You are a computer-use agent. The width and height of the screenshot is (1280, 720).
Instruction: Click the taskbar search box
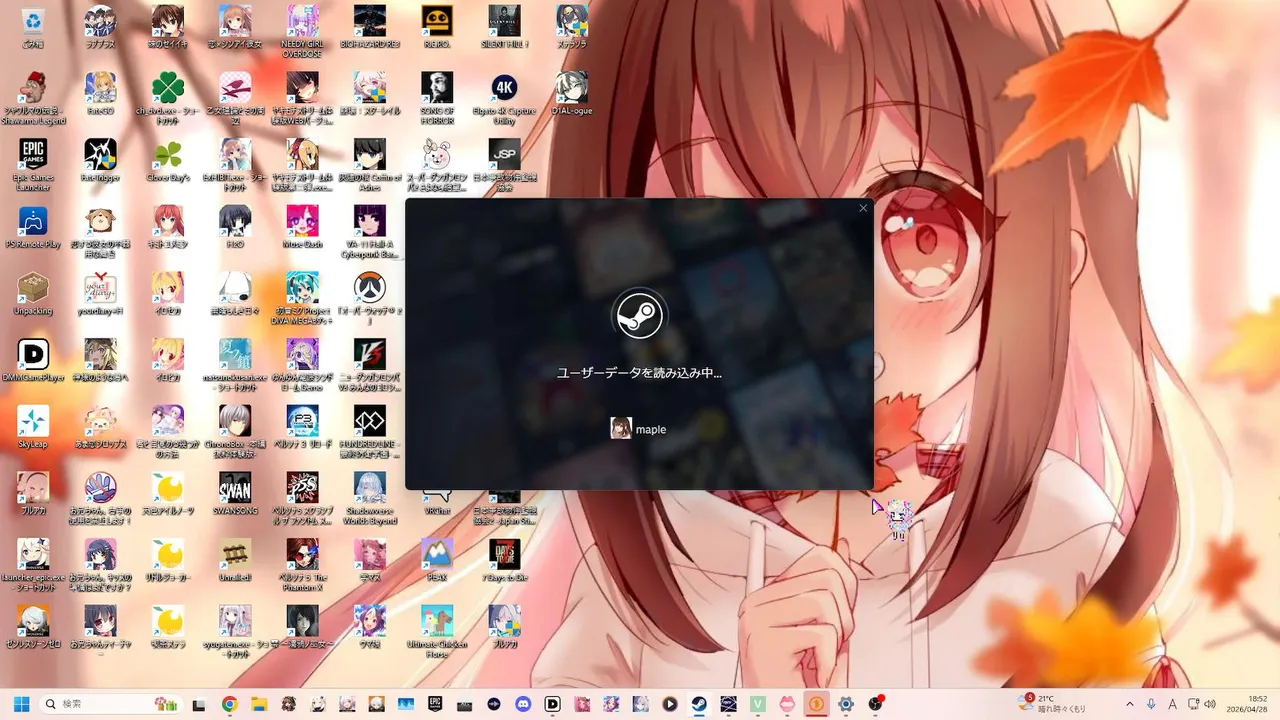tap(112, 704)
